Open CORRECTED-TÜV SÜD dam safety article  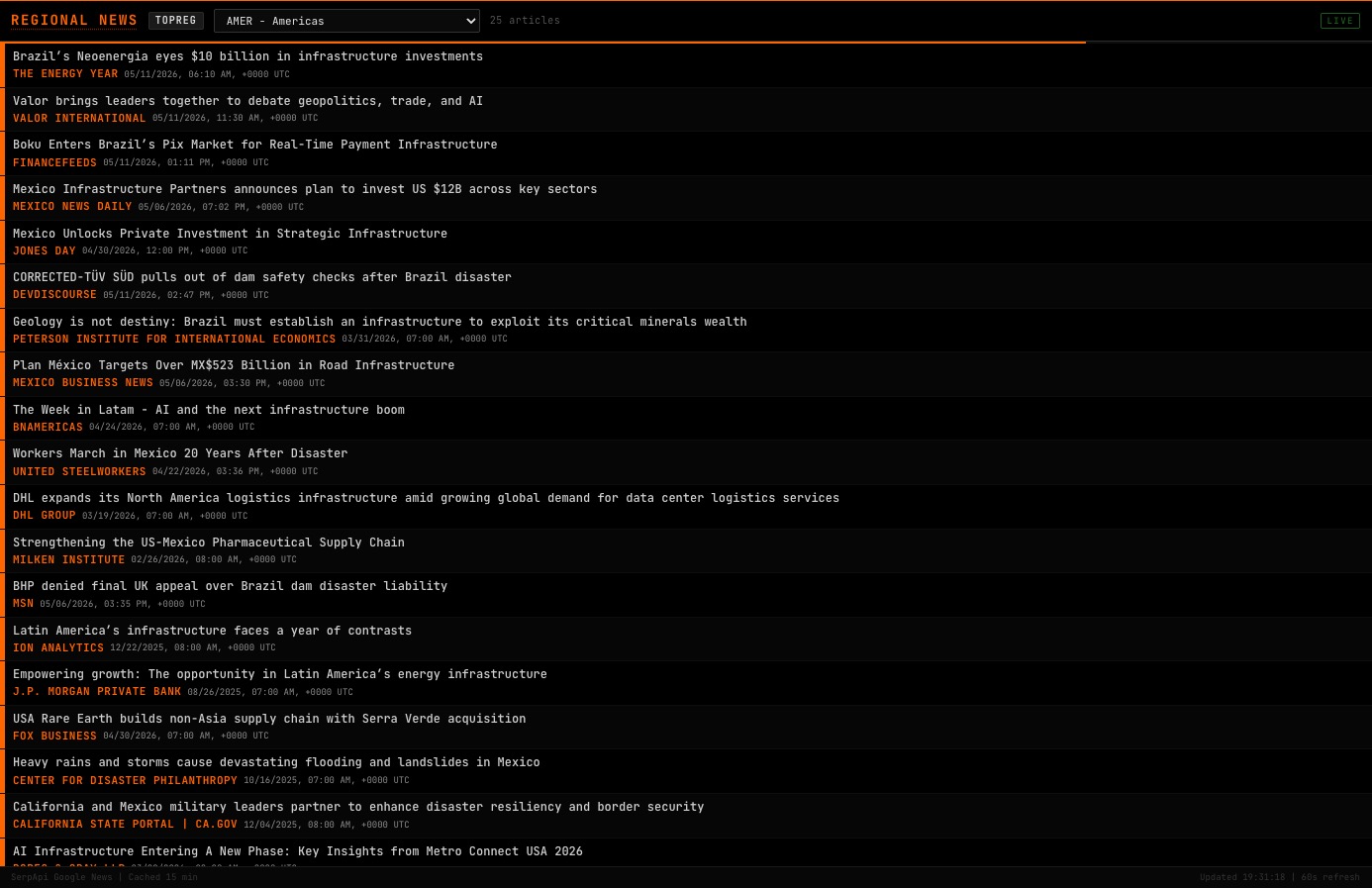pyautogui.click(x=262, y=277)
